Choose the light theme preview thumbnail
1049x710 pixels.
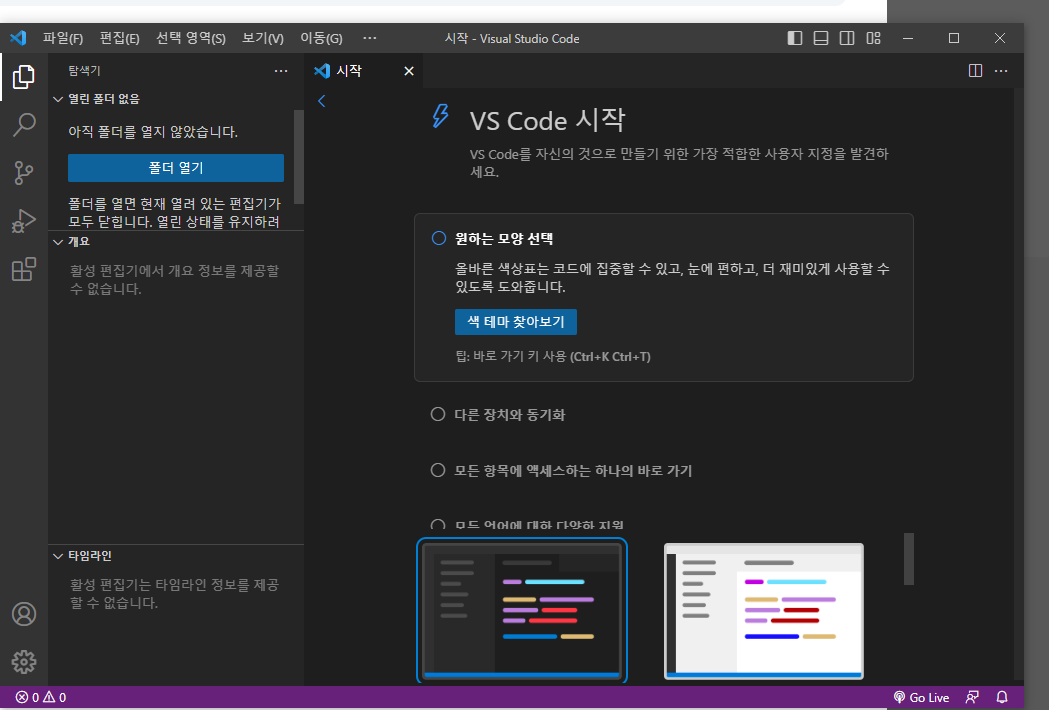coord(763,611)
